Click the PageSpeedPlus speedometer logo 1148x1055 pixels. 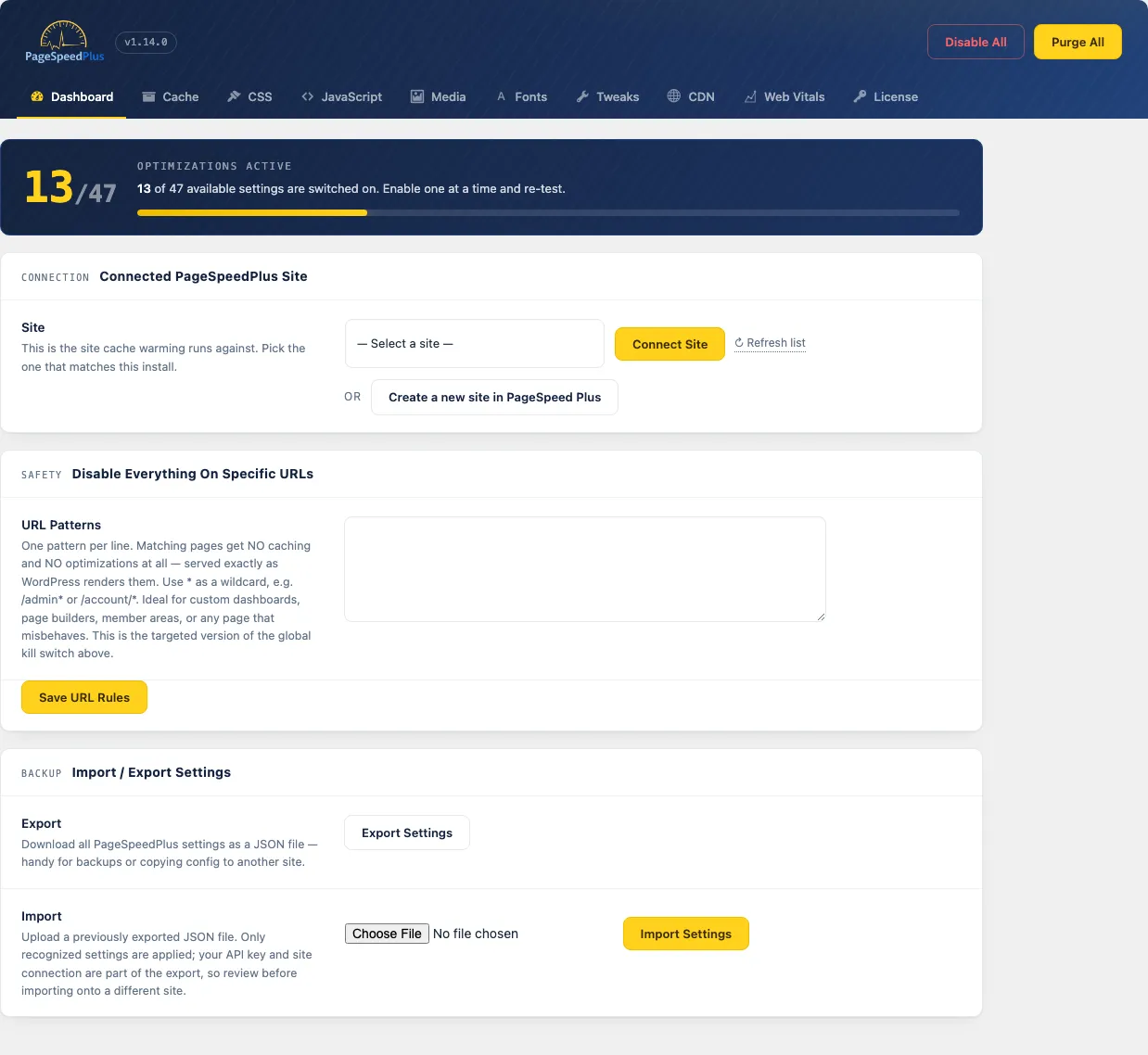point(64,42)
